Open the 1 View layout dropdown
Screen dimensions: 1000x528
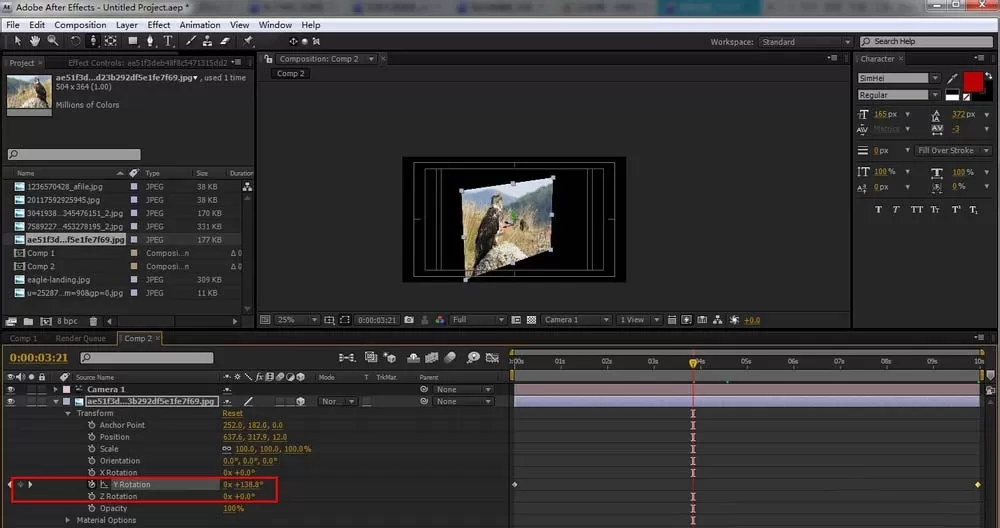[x=638, y=319]
